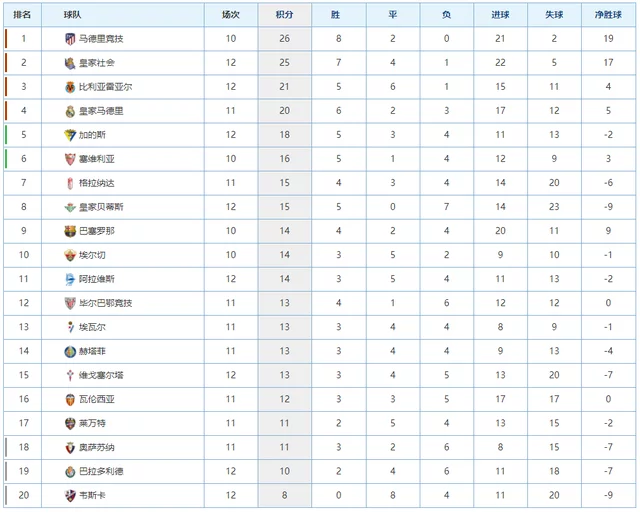Open the 维戈塞尔塔 team link
Viewport: 640px width, 513px height.
101,375
